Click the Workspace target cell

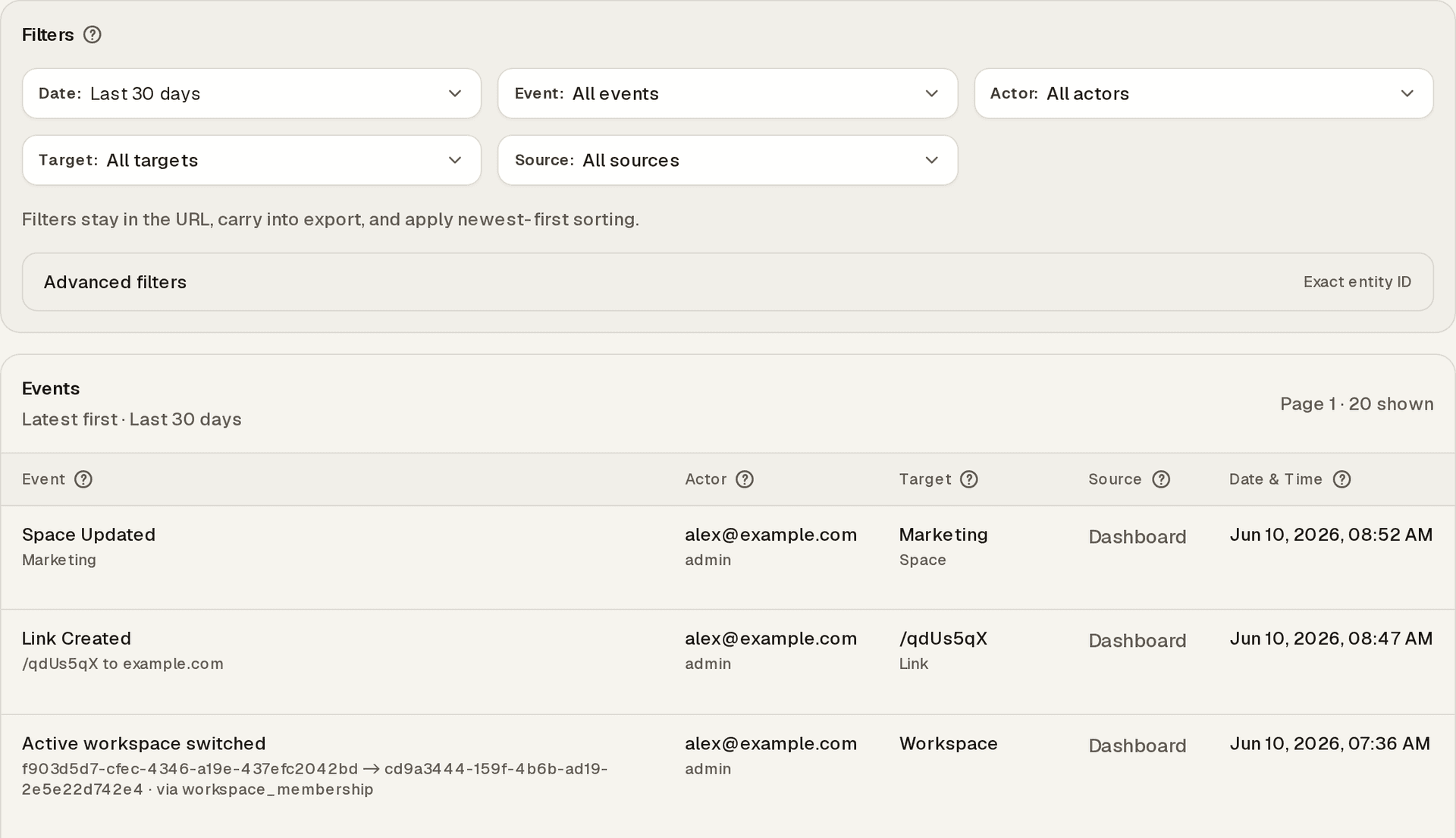pyautogui.click(x=948, y=743)
